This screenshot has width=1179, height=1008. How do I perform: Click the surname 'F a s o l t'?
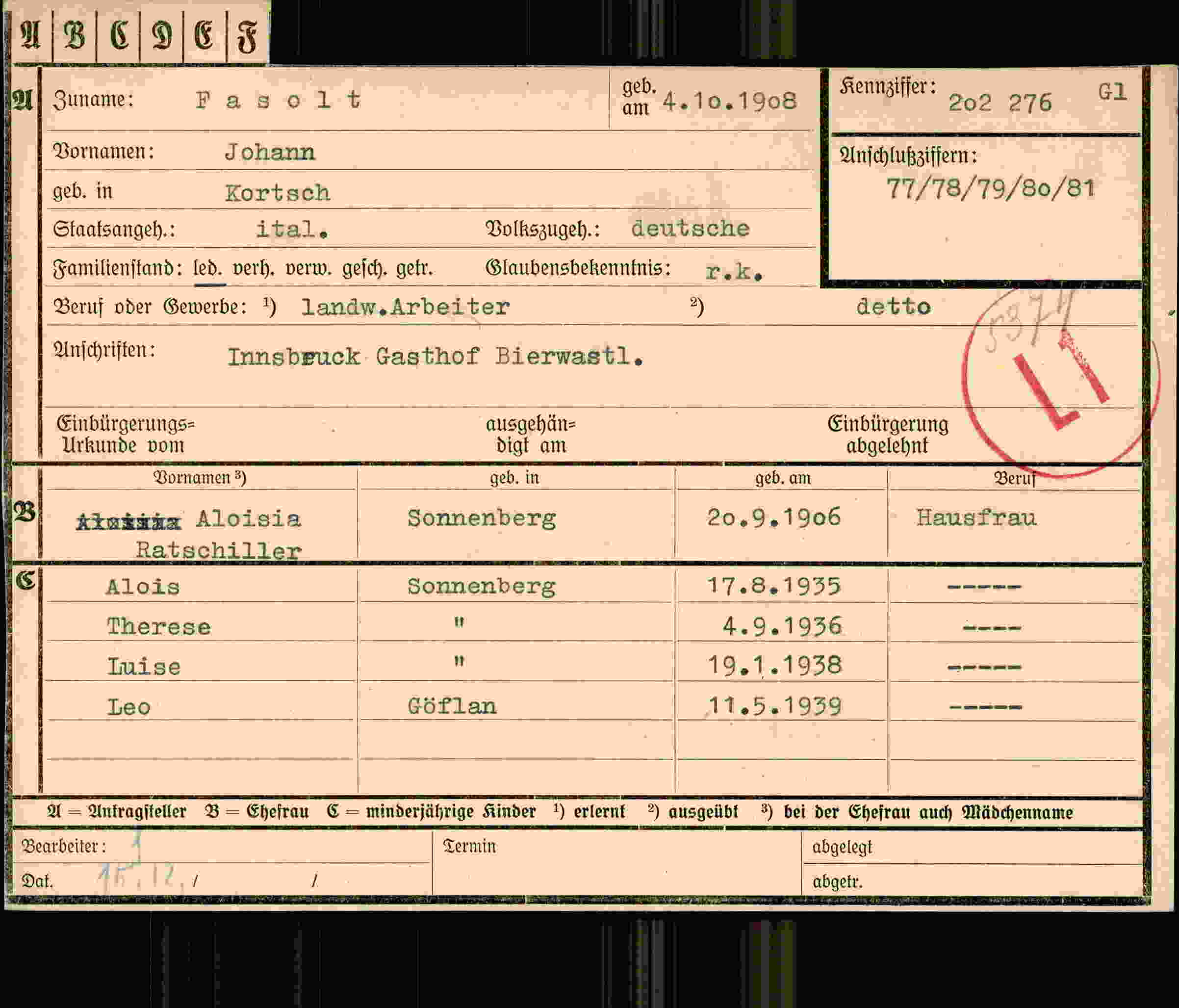278,100
